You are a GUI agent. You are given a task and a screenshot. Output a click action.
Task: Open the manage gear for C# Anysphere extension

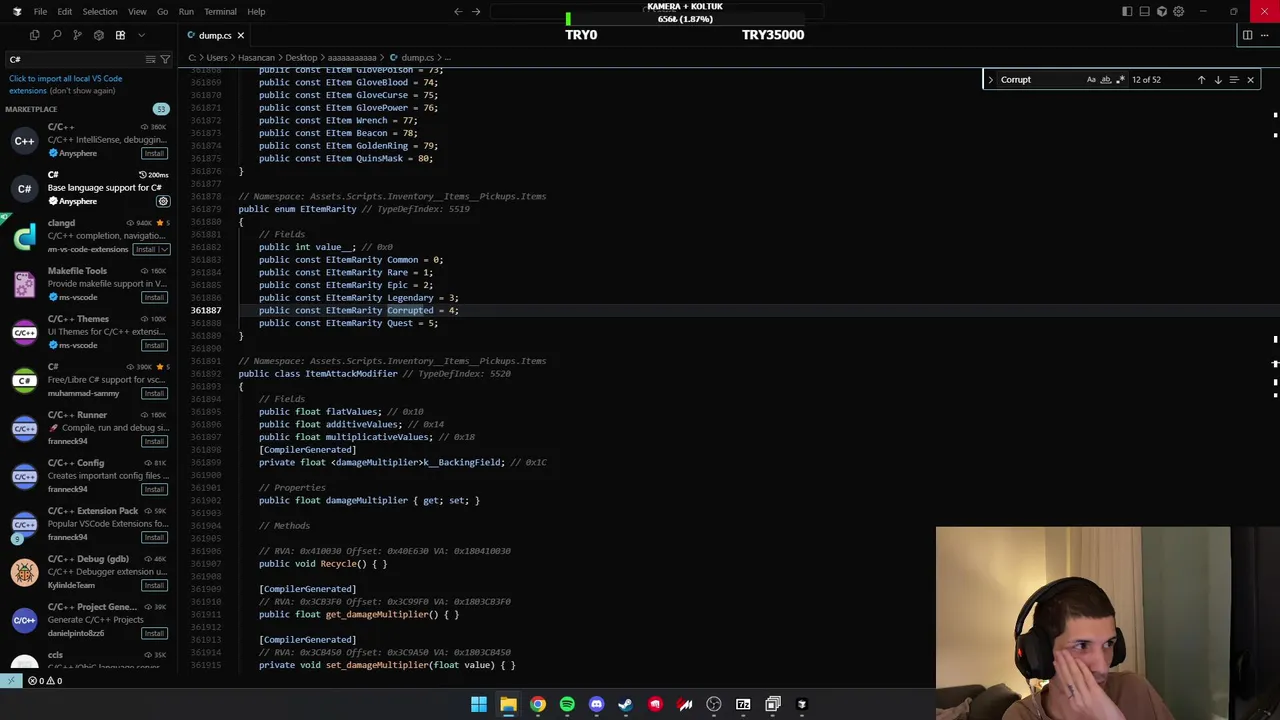[163, 201]
